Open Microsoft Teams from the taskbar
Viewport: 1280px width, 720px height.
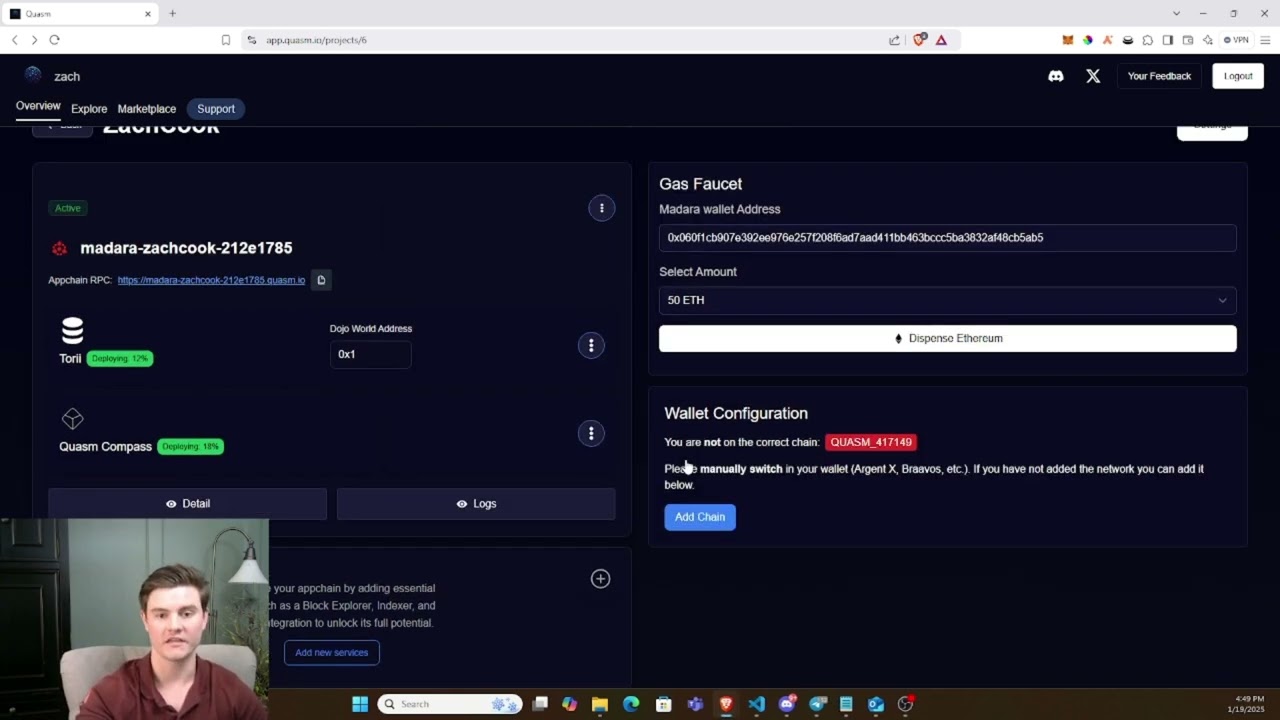click(x=695, y=704)
